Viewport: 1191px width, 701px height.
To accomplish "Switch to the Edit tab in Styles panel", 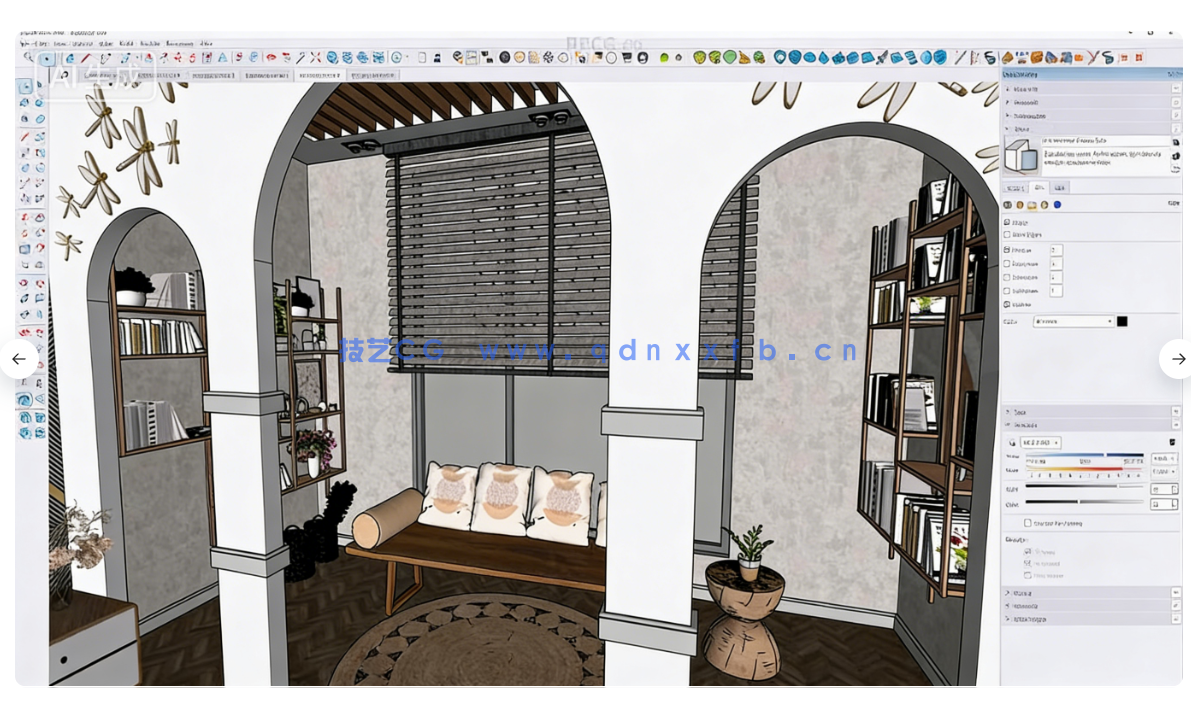I will tap(1039, 188).
